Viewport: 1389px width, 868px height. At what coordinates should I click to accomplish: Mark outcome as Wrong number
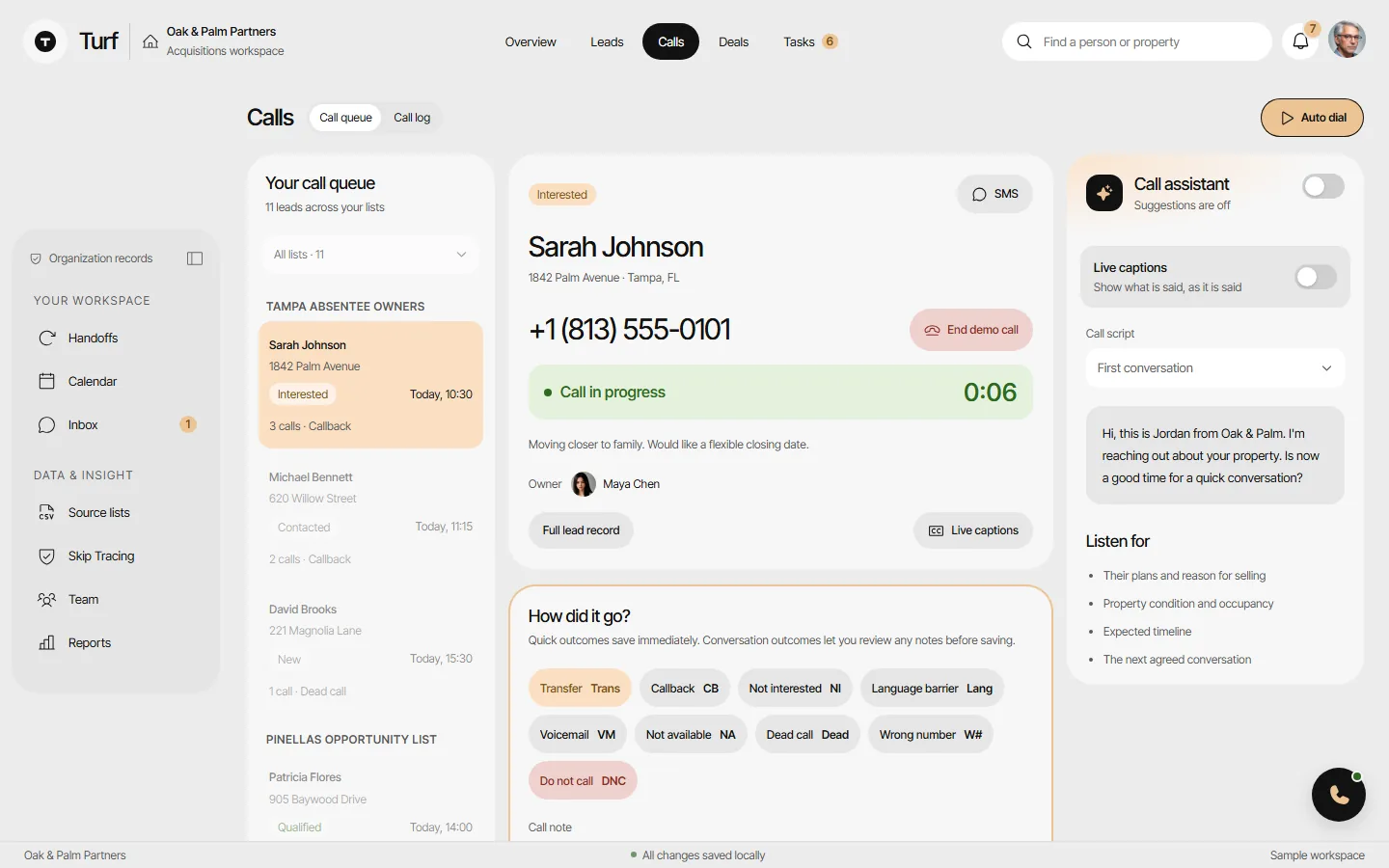[931, 735]
